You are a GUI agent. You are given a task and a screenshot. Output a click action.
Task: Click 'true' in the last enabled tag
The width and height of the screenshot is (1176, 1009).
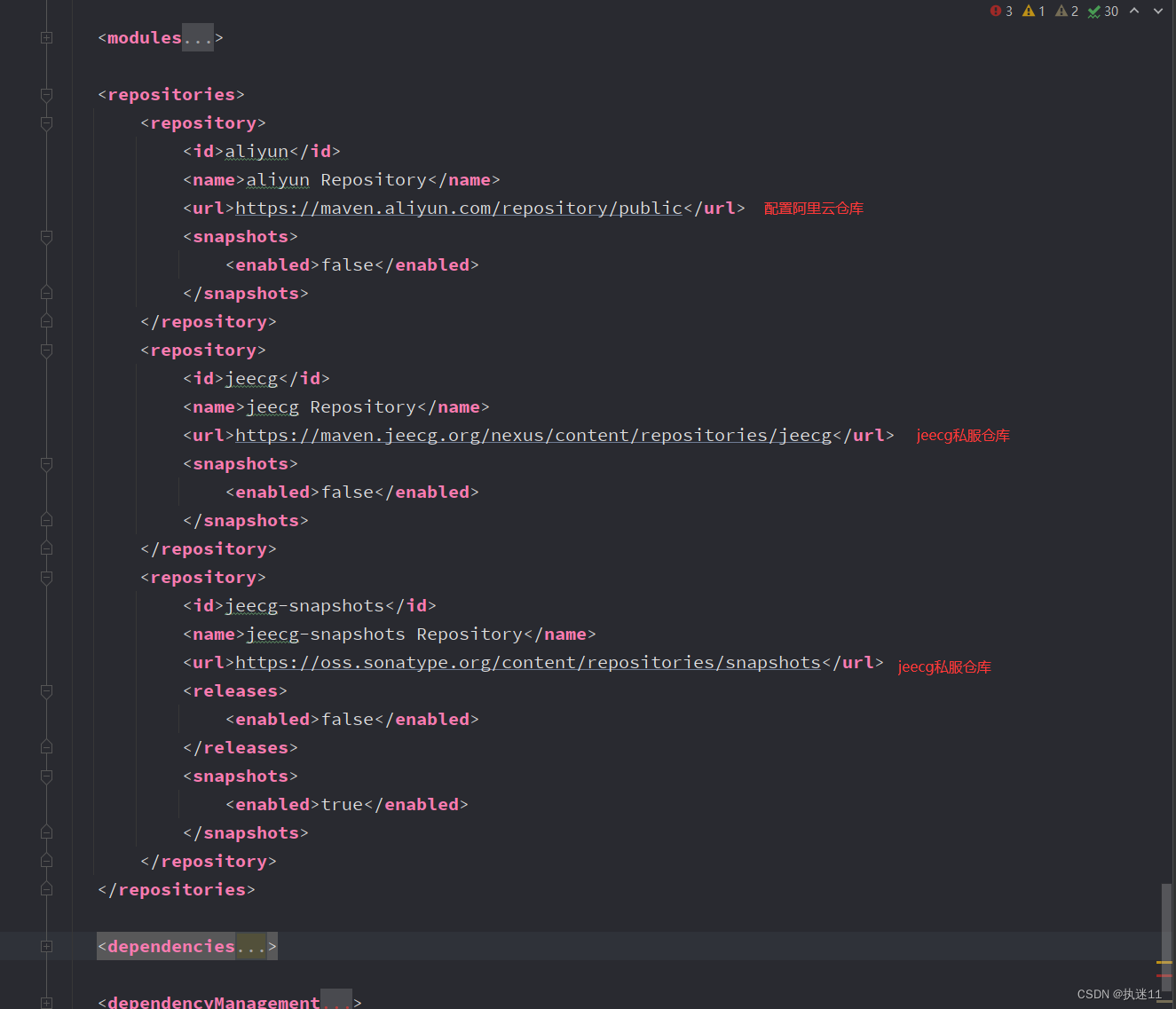(342, 805)
